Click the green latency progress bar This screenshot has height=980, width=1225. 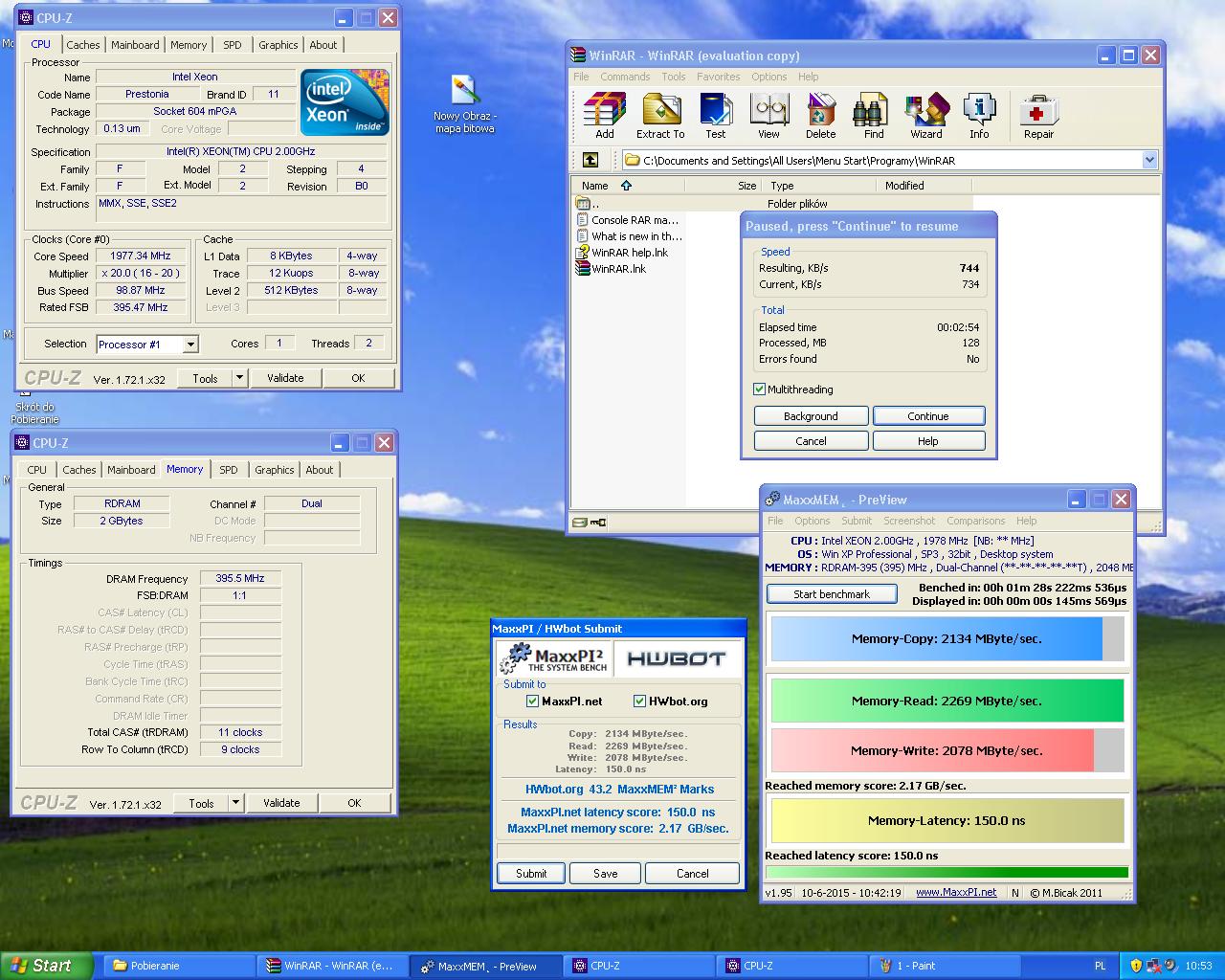[x=947, y=872]
